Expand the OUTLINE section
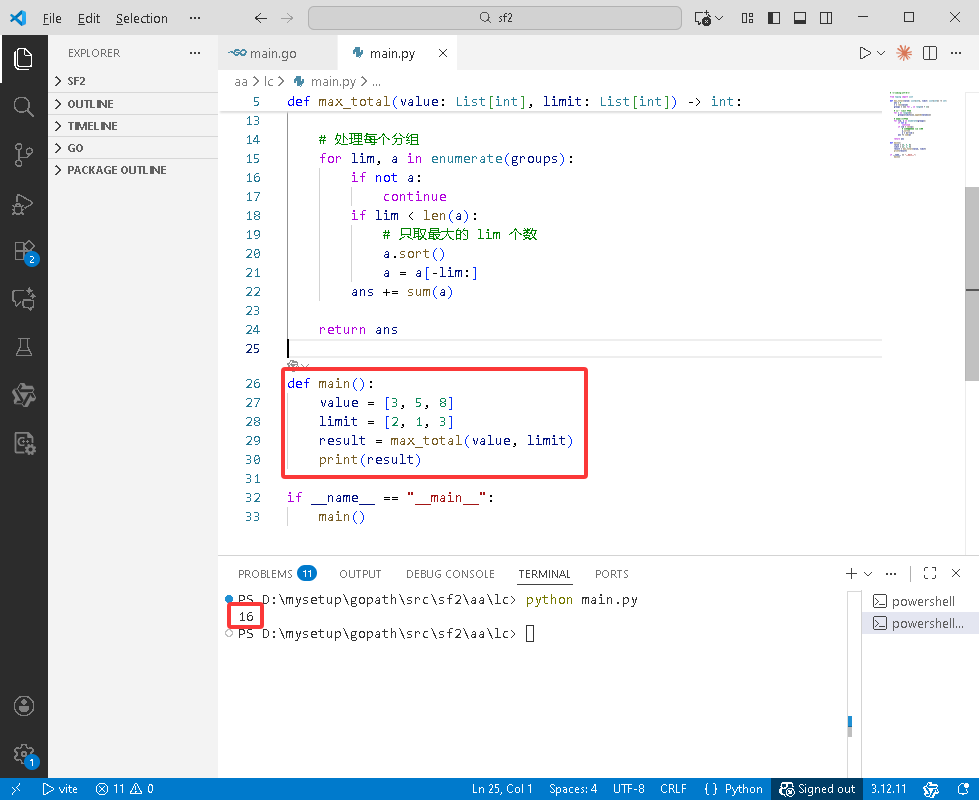This screenshot has height=800, width=979. pyautogui.click(x=133, y=104)
